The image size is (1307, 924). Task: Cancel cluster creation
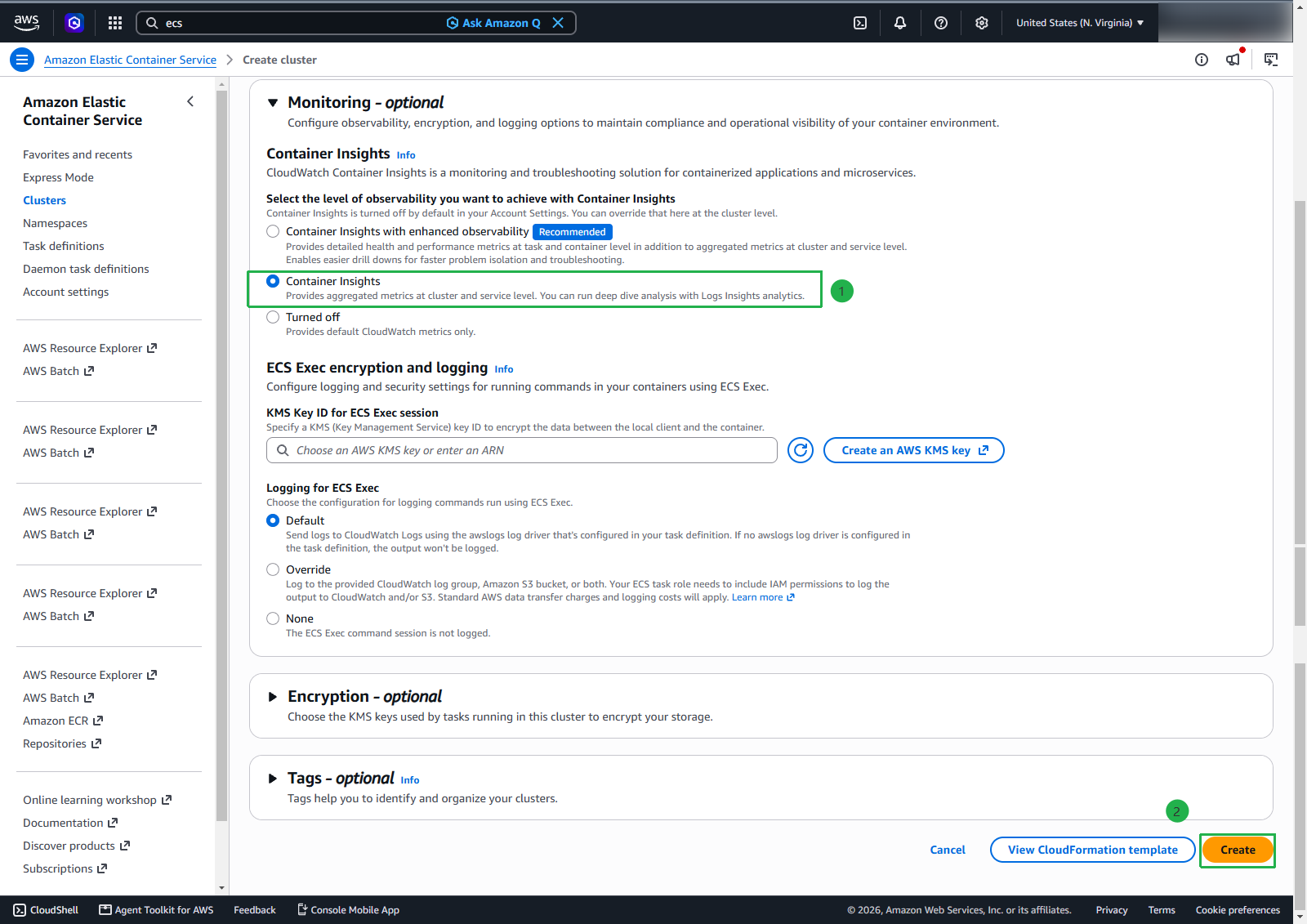[x=948, y=850]
